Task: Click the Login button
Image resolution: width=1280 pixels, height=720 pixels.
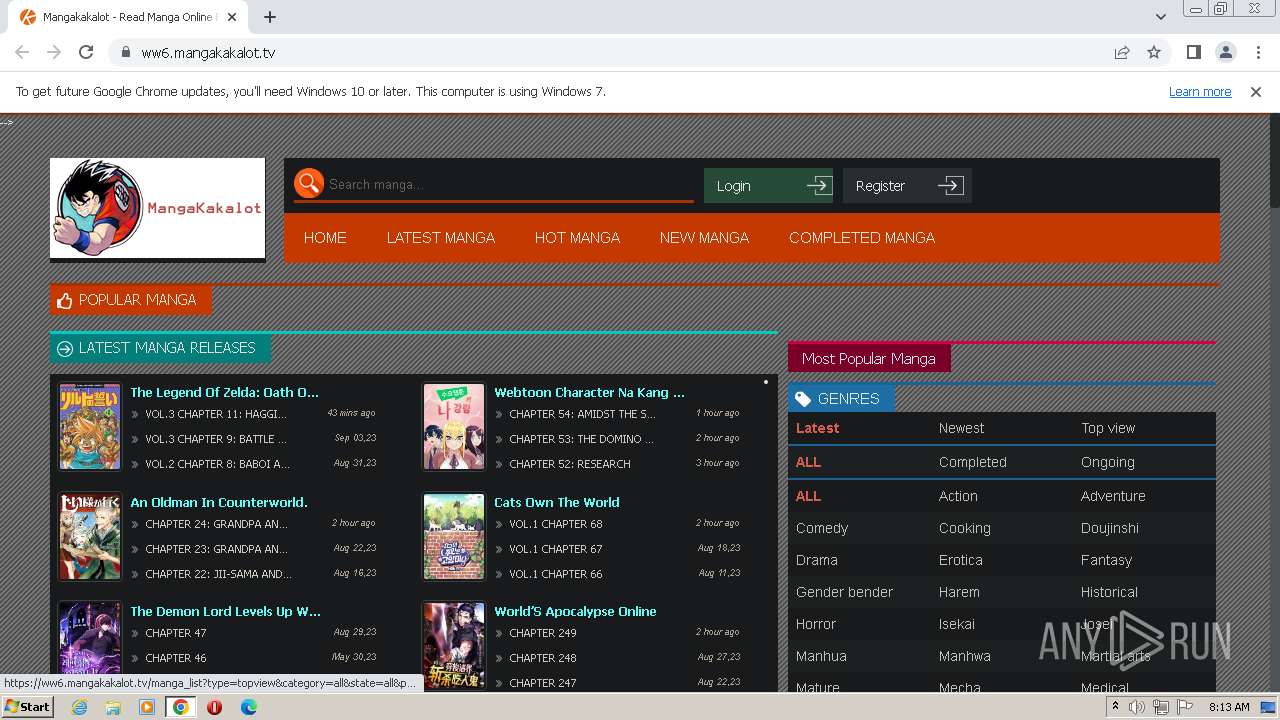Action: click(768, 185)
